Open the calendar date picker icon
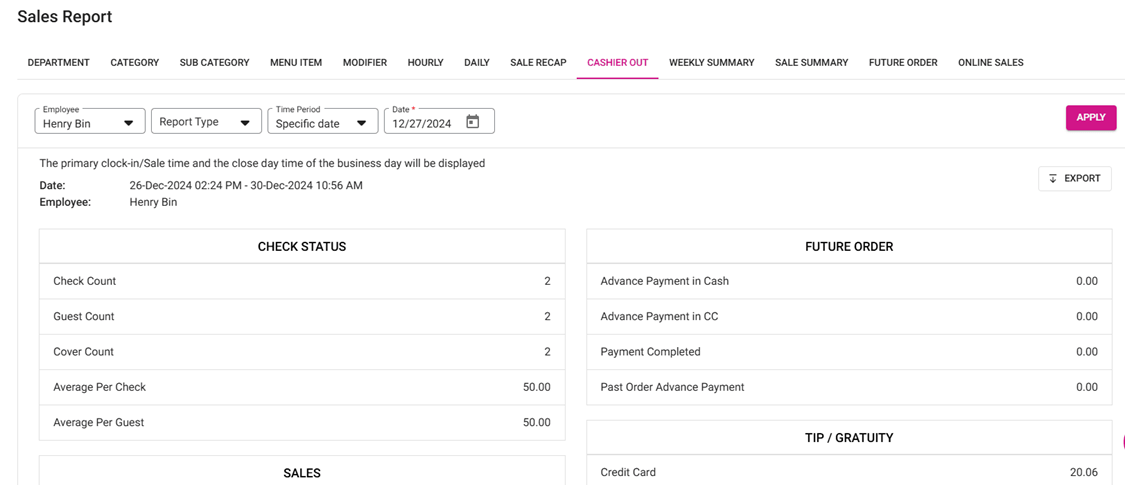This screenshot has height=485, width=1125. [x=473, y=122]
